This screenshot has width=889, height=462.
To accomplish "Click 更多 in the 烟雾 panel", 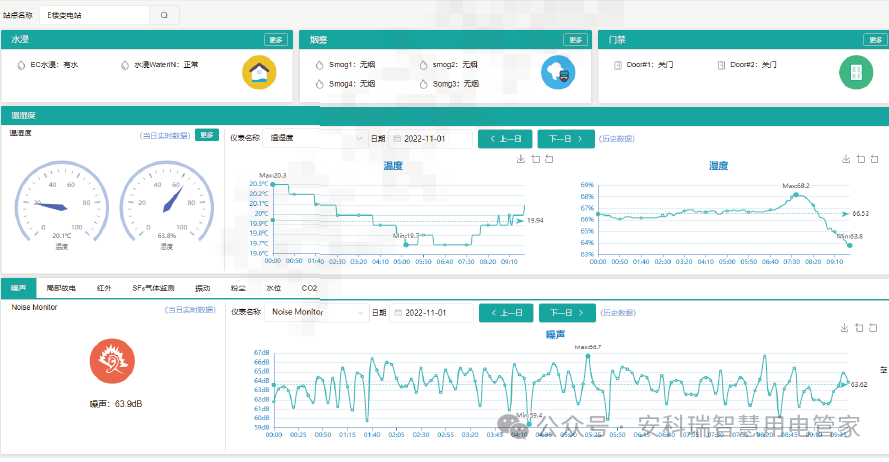I will pos(575,40).
